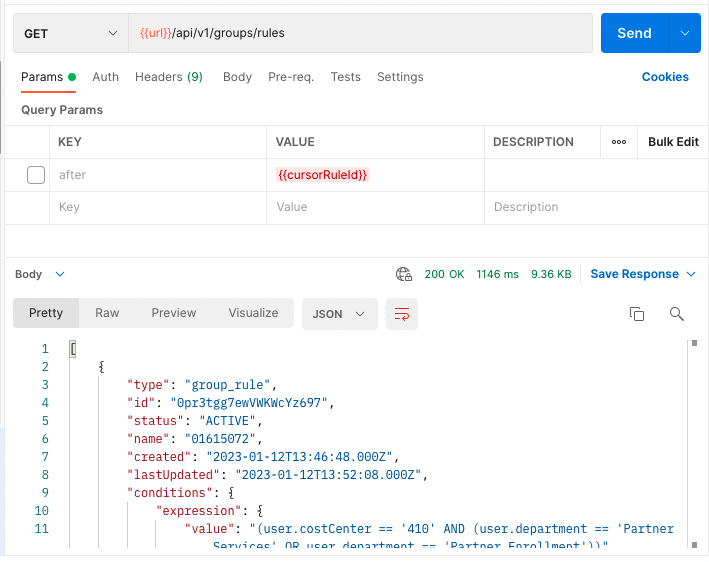Viewport: 709px width, 562px height.
Task: Switch to the Visualize view tab
Action: pos(253,313)
